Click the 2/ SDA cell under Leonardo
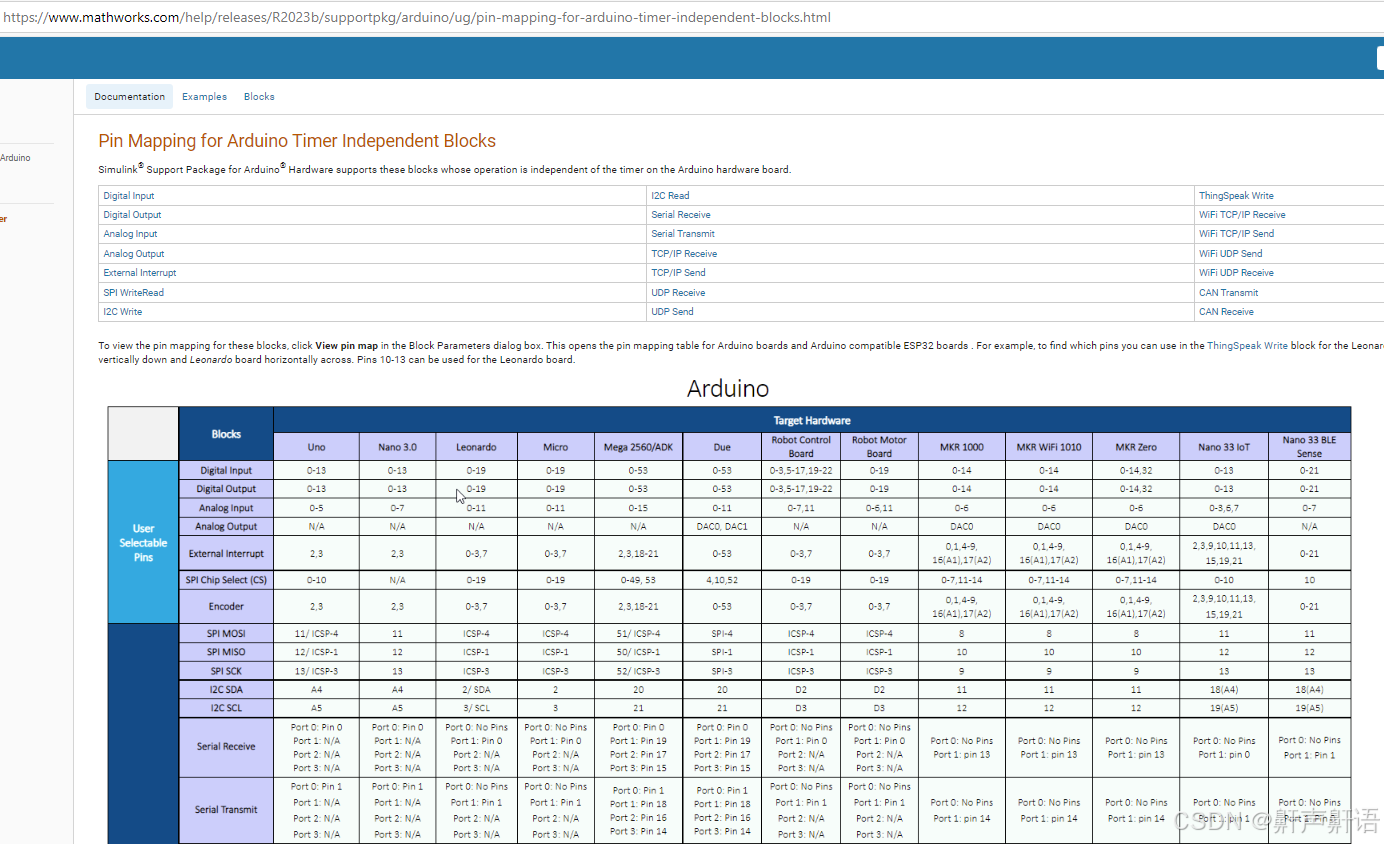The image size is (1384, 844). (476, 690)
